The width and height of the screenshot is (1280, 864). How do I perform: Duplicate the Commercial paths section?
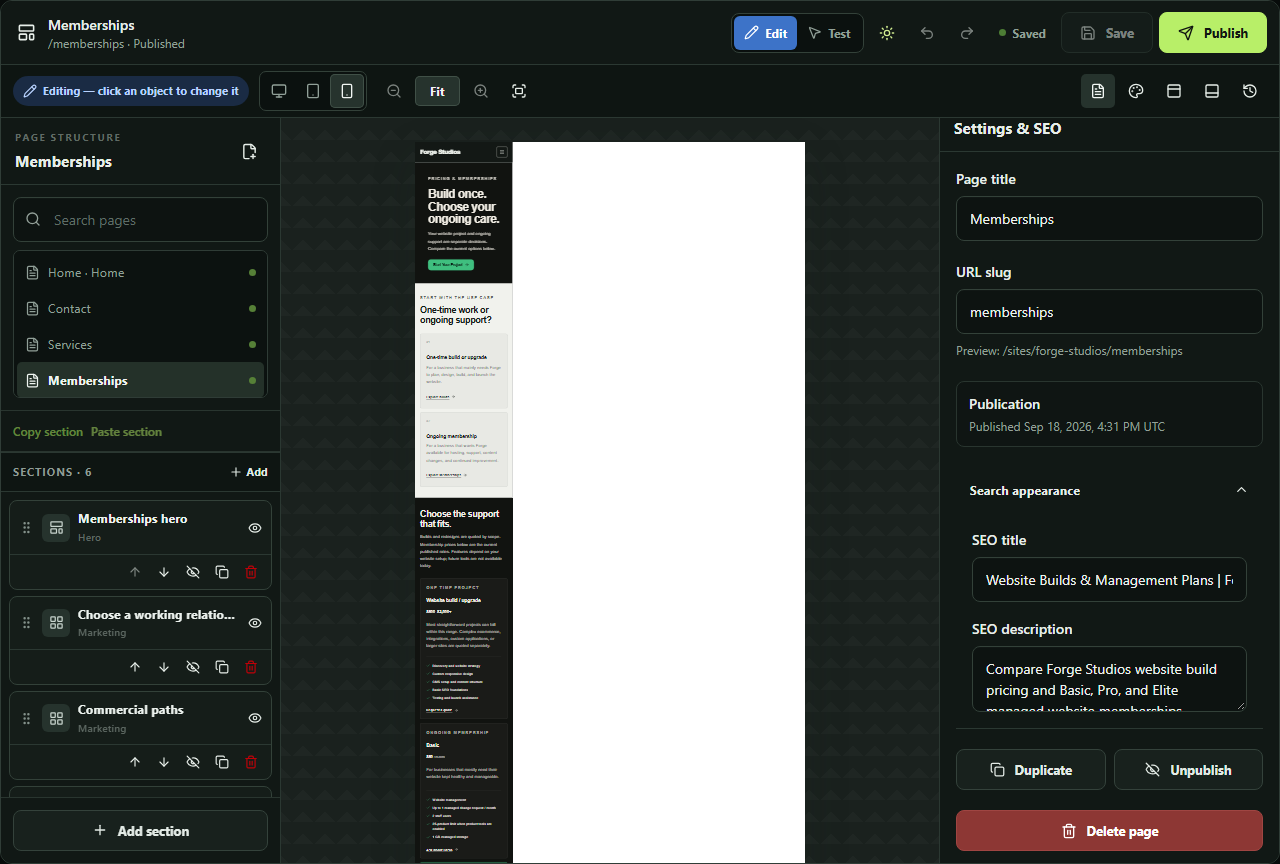click(222, 762)
